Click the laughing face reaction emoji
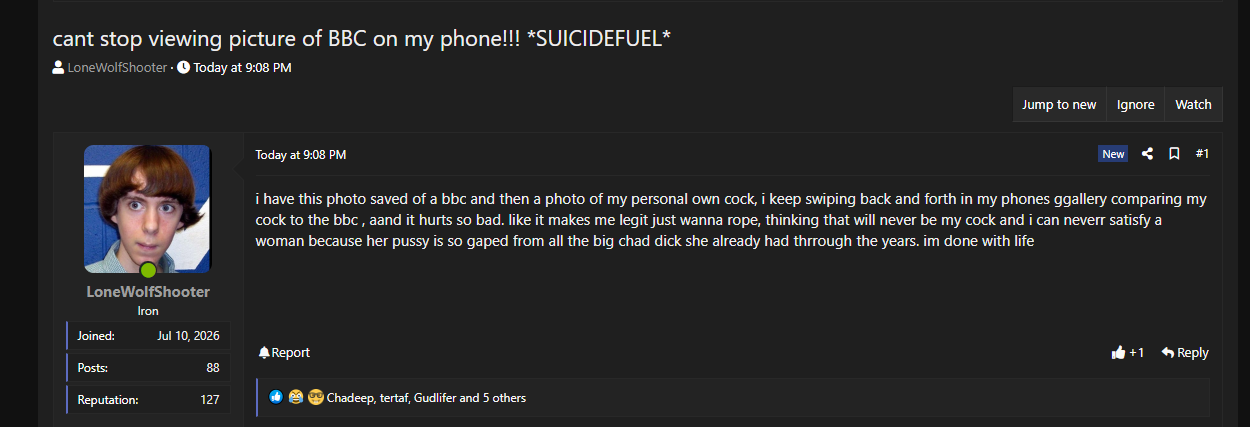 pos(296,397)
